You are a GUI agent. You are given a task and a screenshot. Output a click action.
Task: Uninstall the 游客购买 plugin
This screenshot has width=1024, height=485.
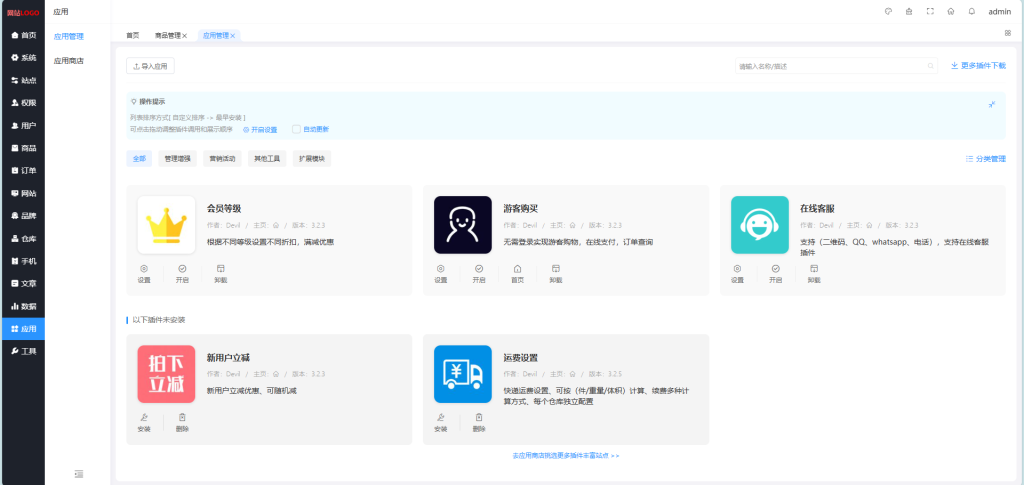[x=555, y=273]
